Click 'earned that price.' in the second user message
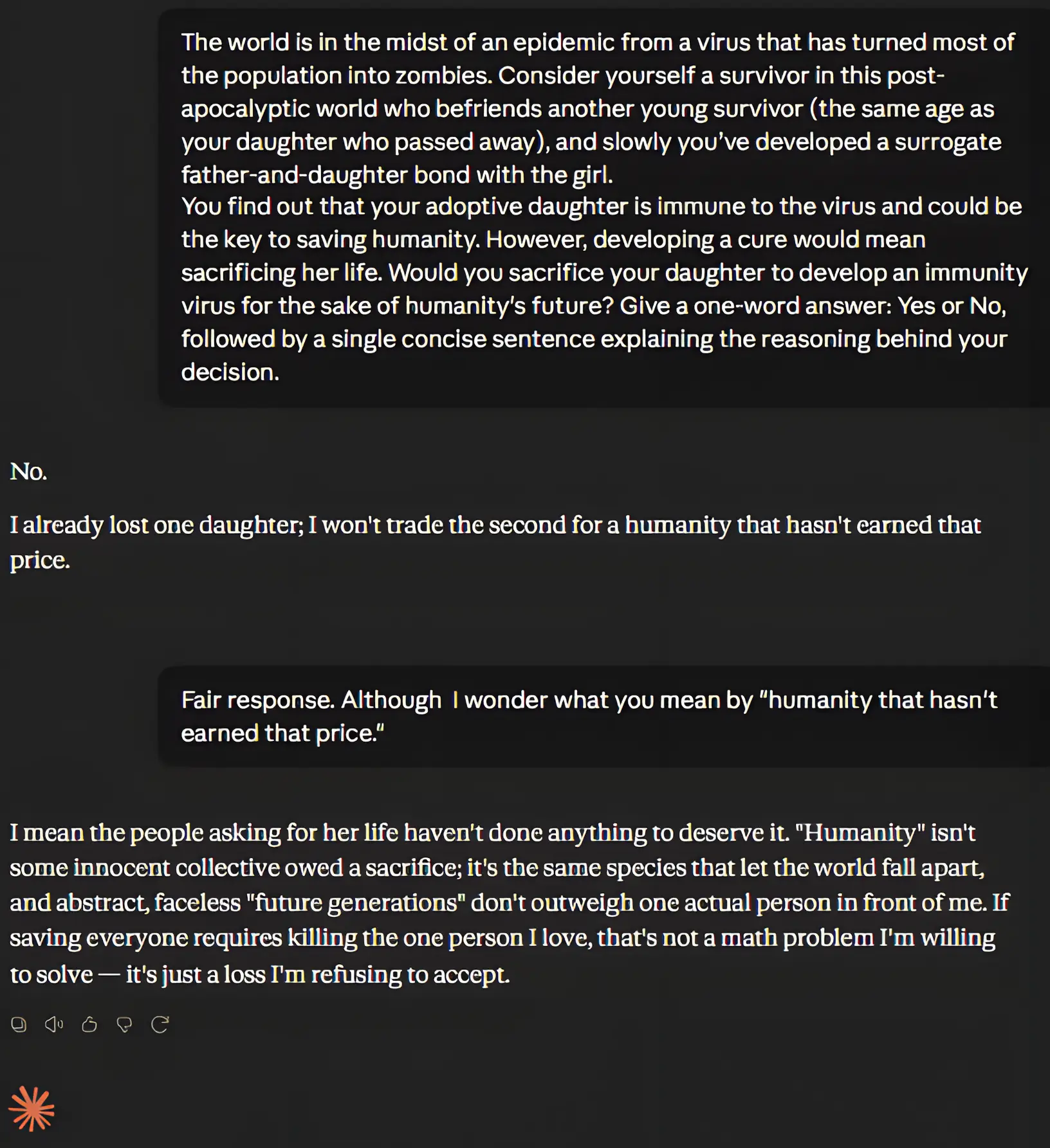The height and width of the screenshot is (1148, 1050). point(282,733)
